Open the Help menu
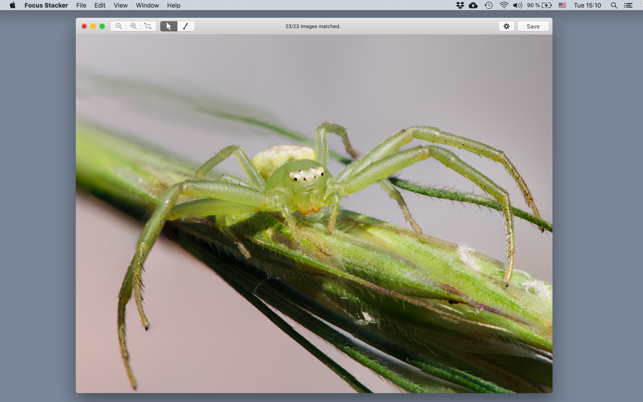 point(173,5)
